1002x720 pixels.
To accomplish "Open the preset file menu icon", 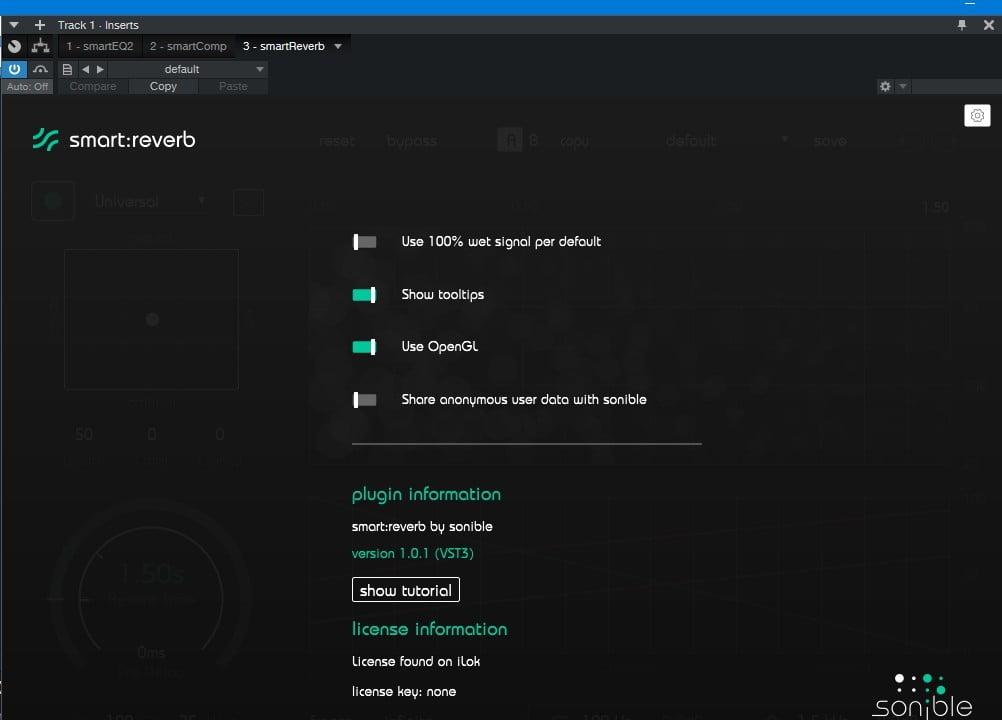I will [x=67, y=69].
